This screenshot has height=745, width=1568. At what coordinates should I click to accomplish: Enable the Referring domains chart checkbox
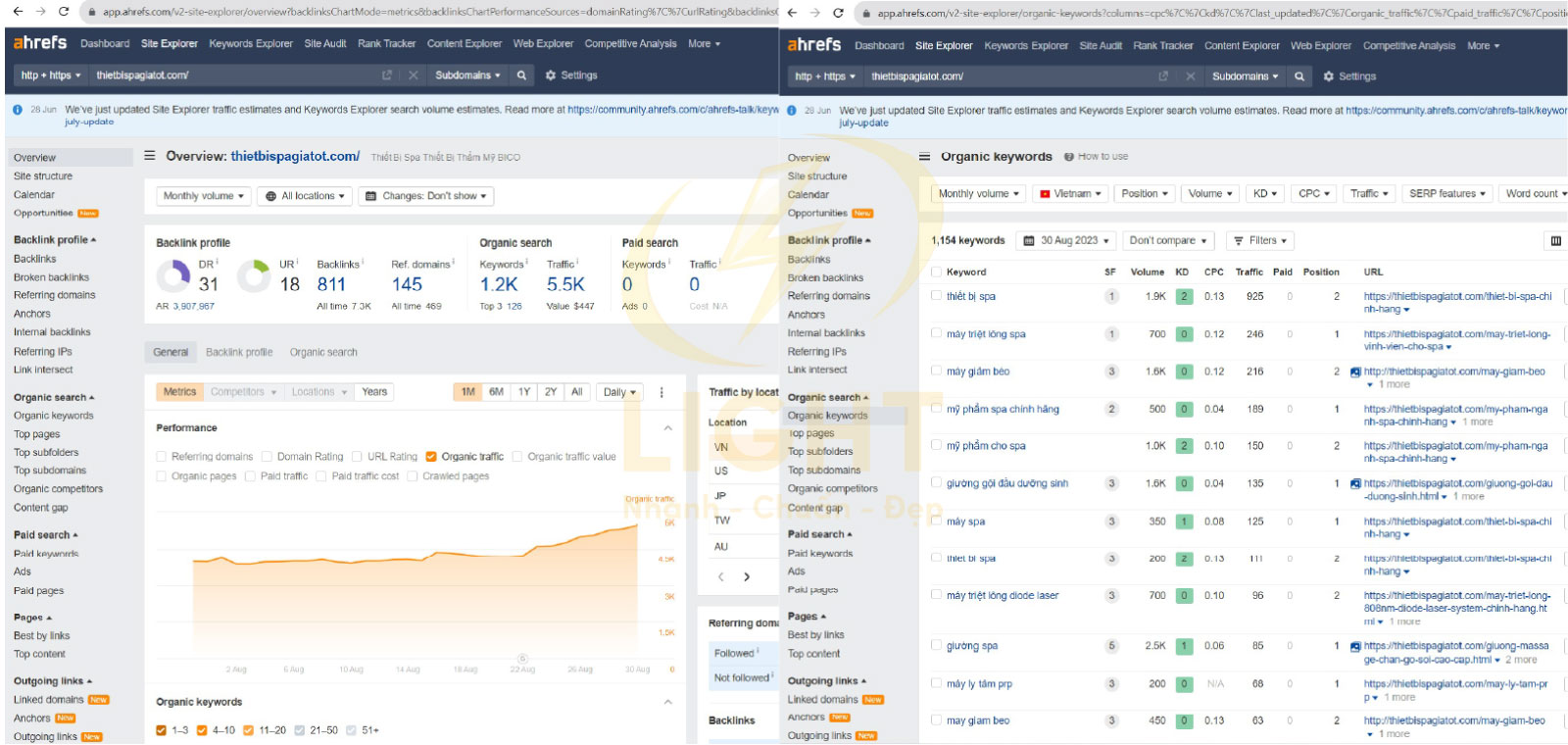point(162,457)
